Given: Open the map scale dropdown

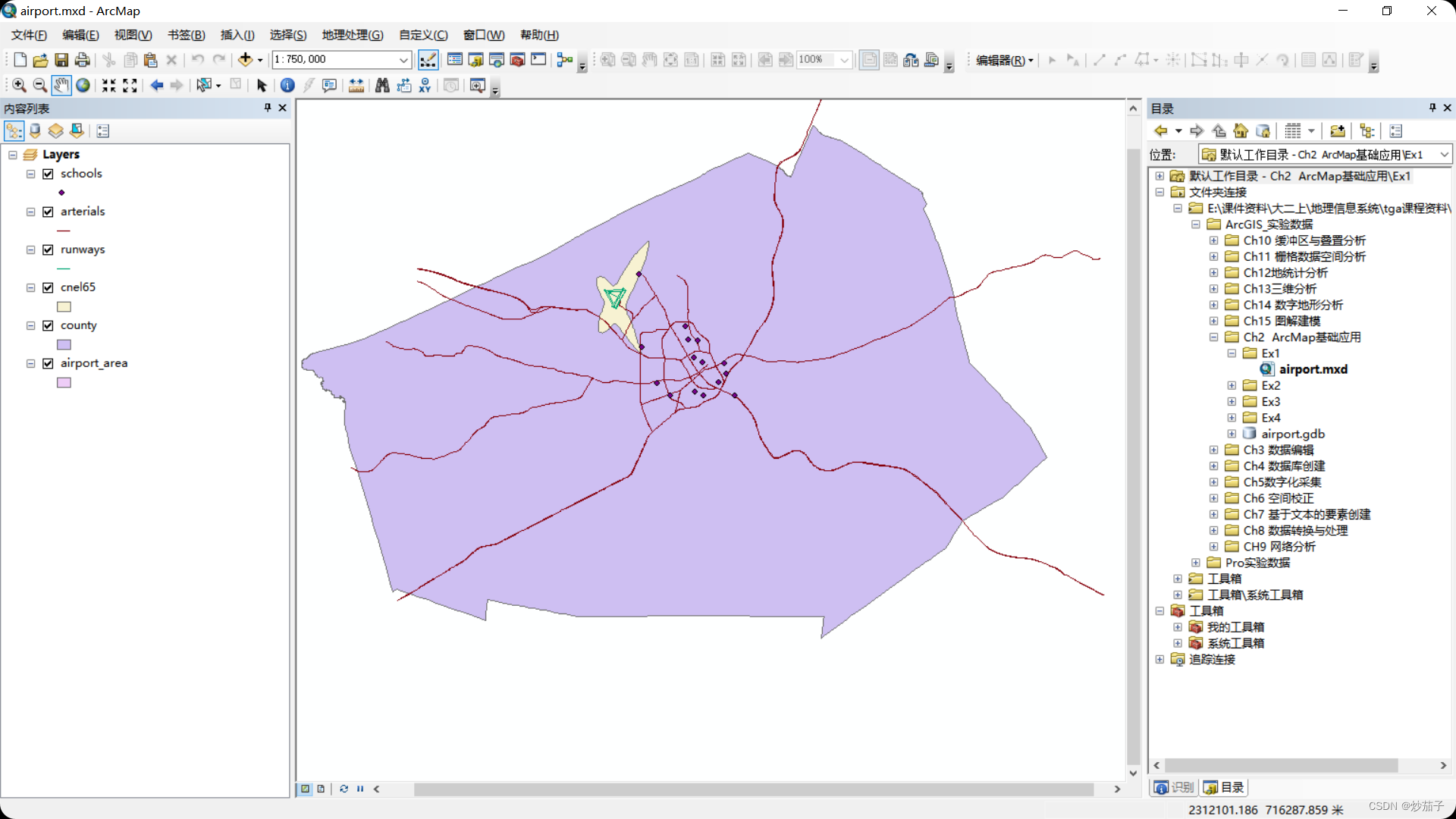Looking at the screenshot, I should click(403, 60).
